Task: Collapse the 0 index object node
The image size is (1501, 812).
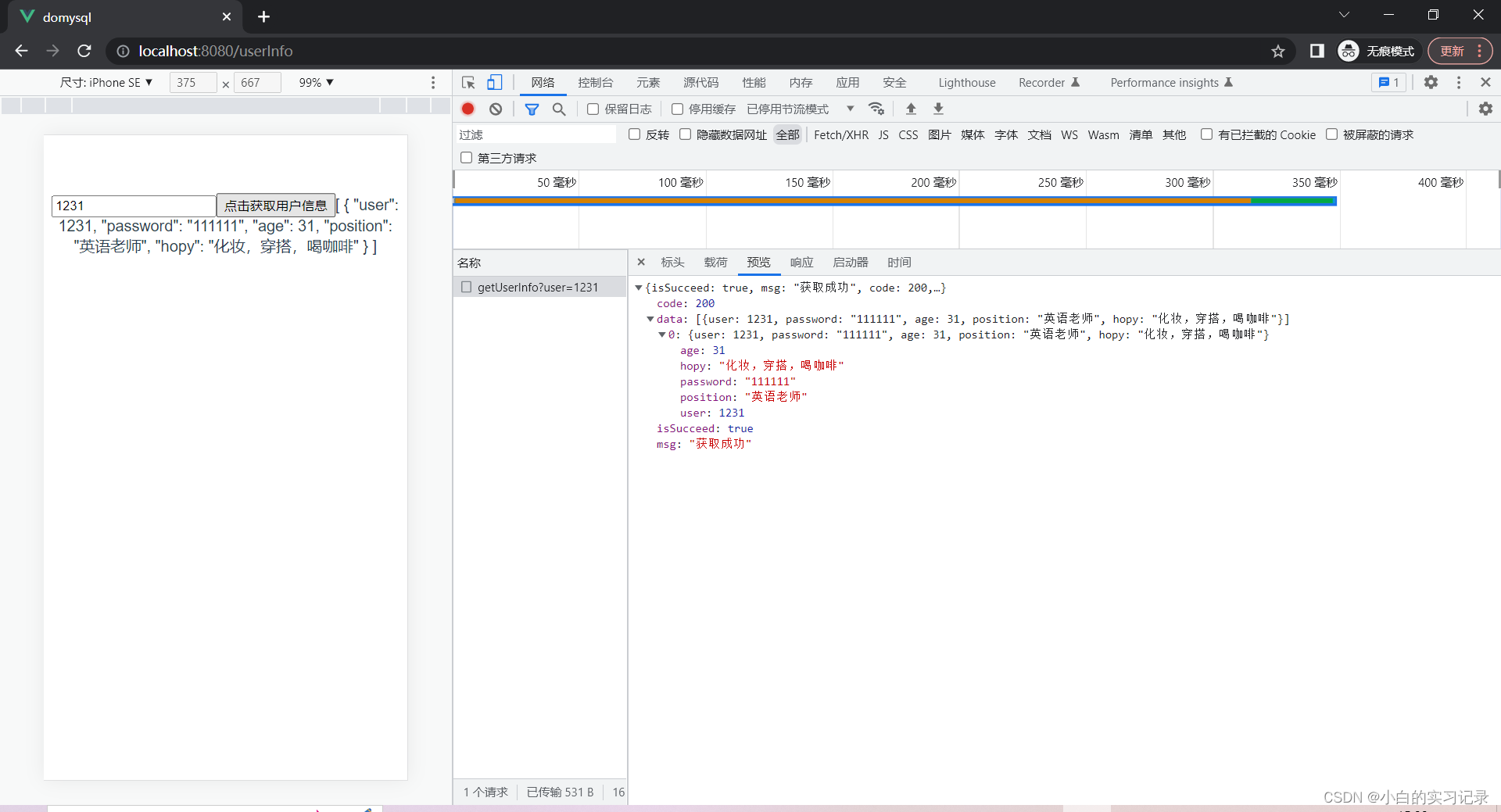Action: coord(662,334)
